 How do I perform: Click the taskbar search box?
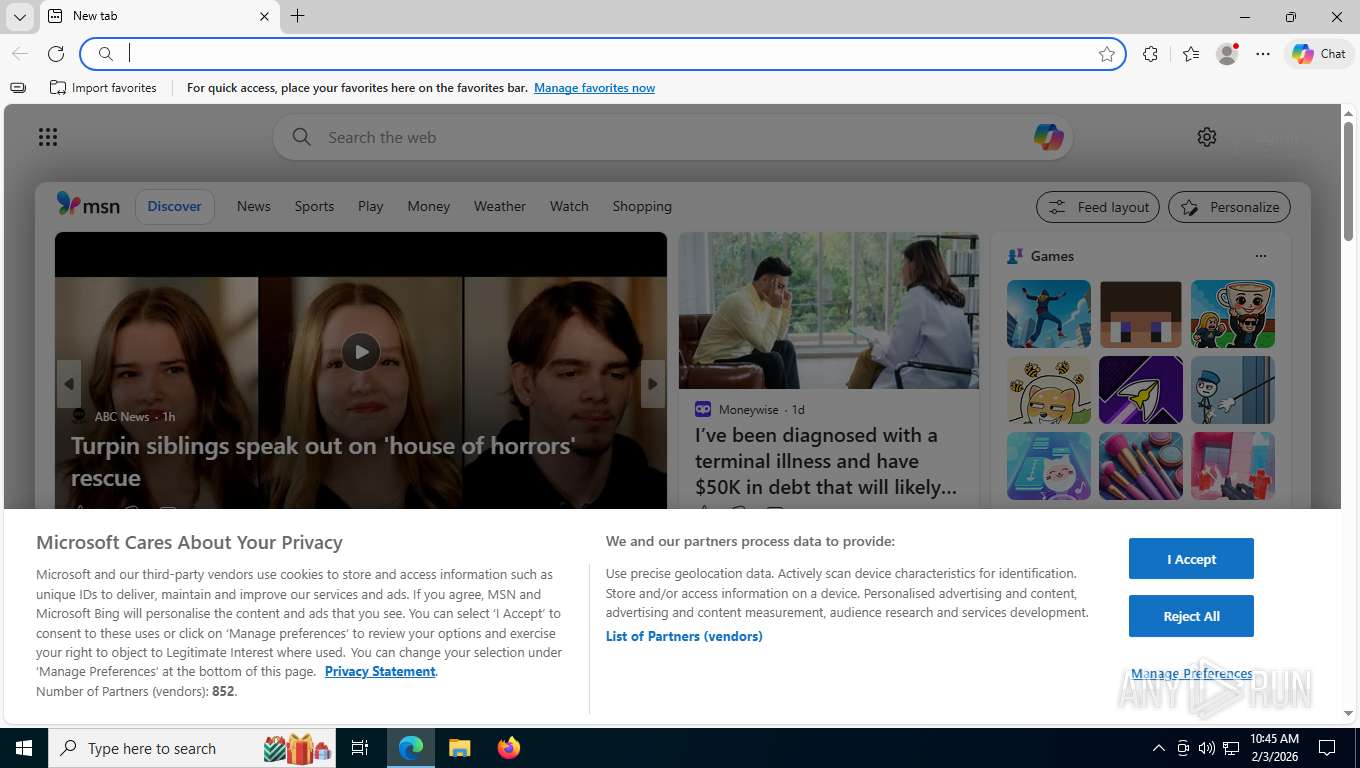pyautogui.click(x=194, y=748)
